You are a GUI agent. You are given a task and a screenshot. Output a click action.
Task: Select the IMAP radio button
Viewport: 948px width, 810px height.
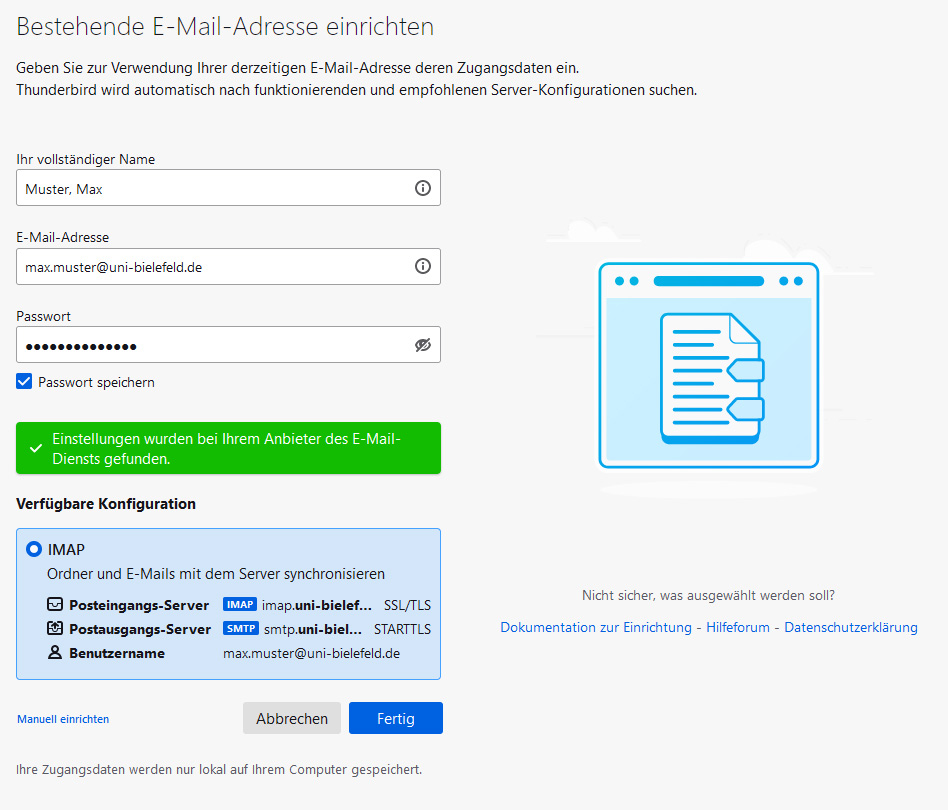(34, 549)
